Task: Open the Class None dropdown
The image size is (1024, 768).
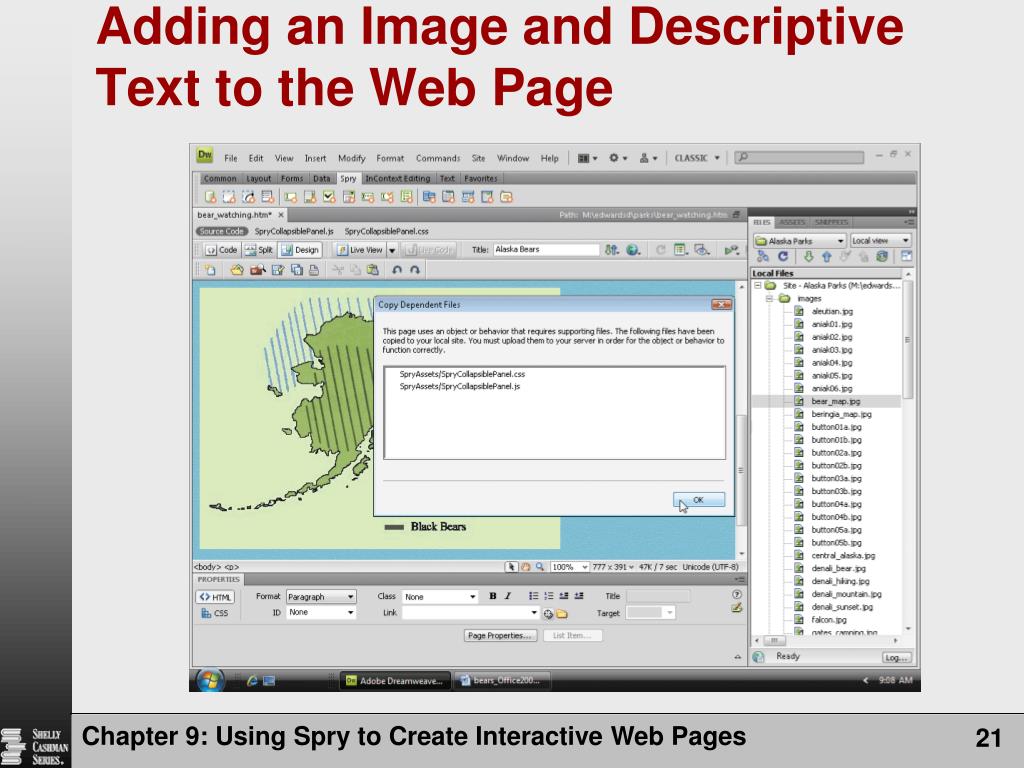Action: pyautogui.click(x=440, y=597)
